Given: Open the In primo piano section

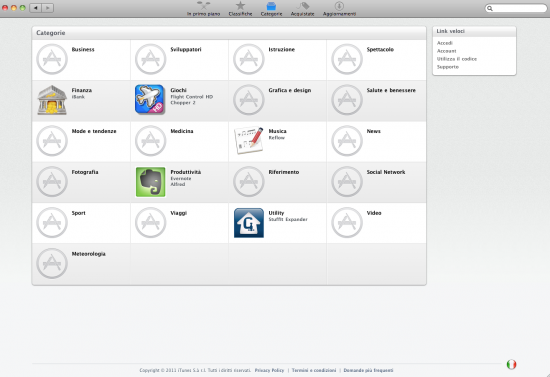Looking at the screenshot, I should [203, 9].
